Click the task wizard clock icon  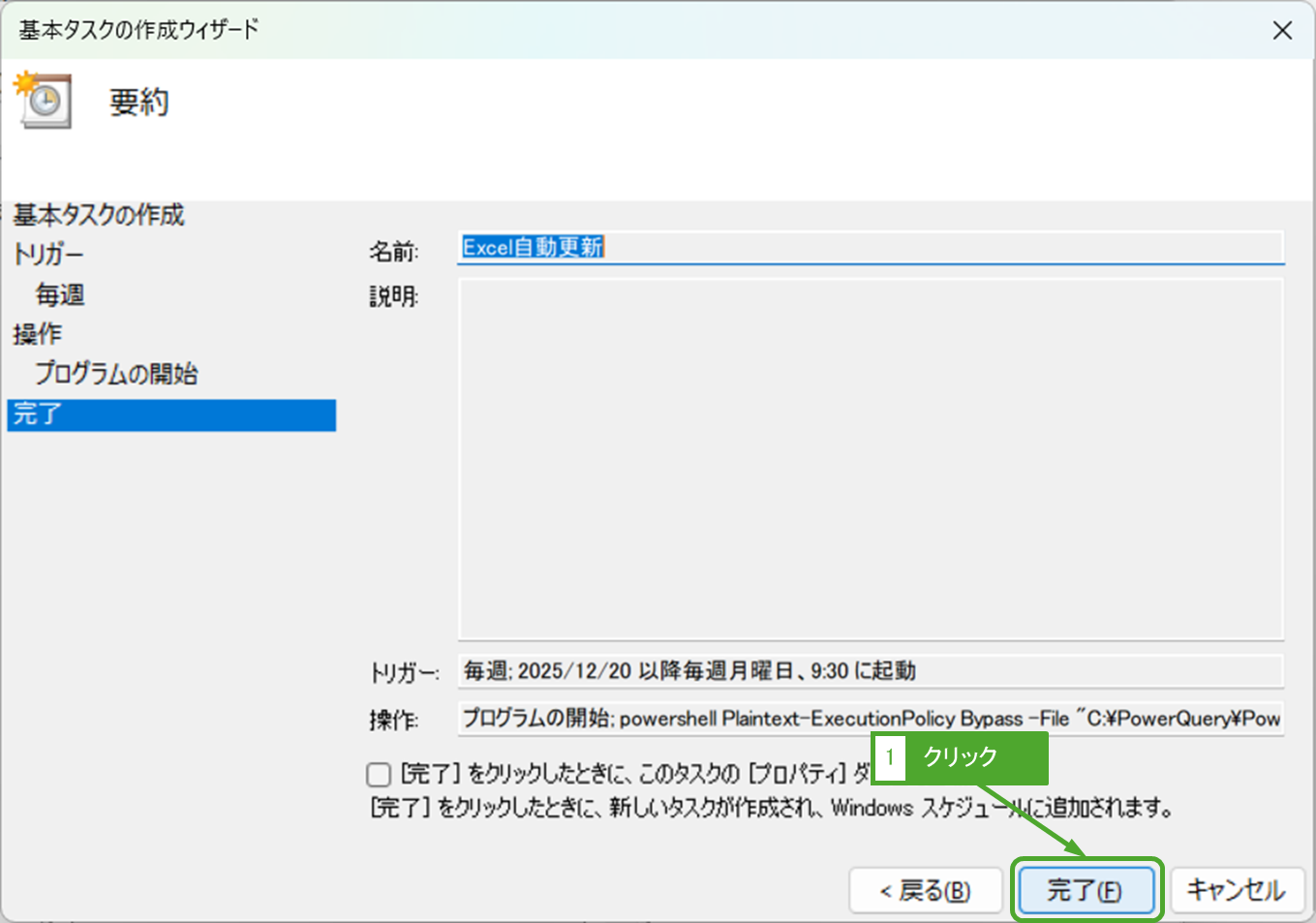coord(43,100)
